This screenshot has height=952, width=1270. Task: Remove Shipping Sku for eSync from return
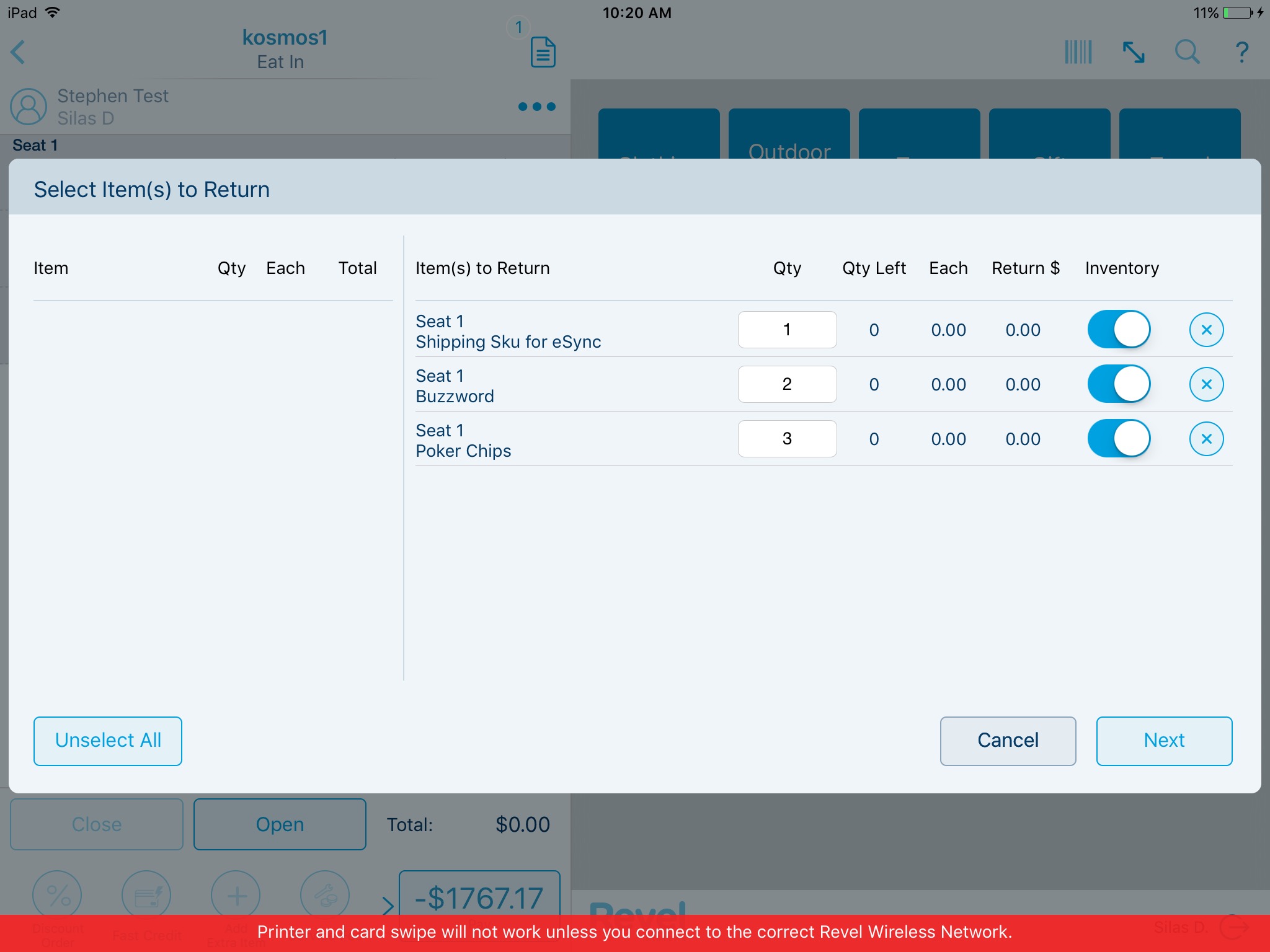(1206, 330)
